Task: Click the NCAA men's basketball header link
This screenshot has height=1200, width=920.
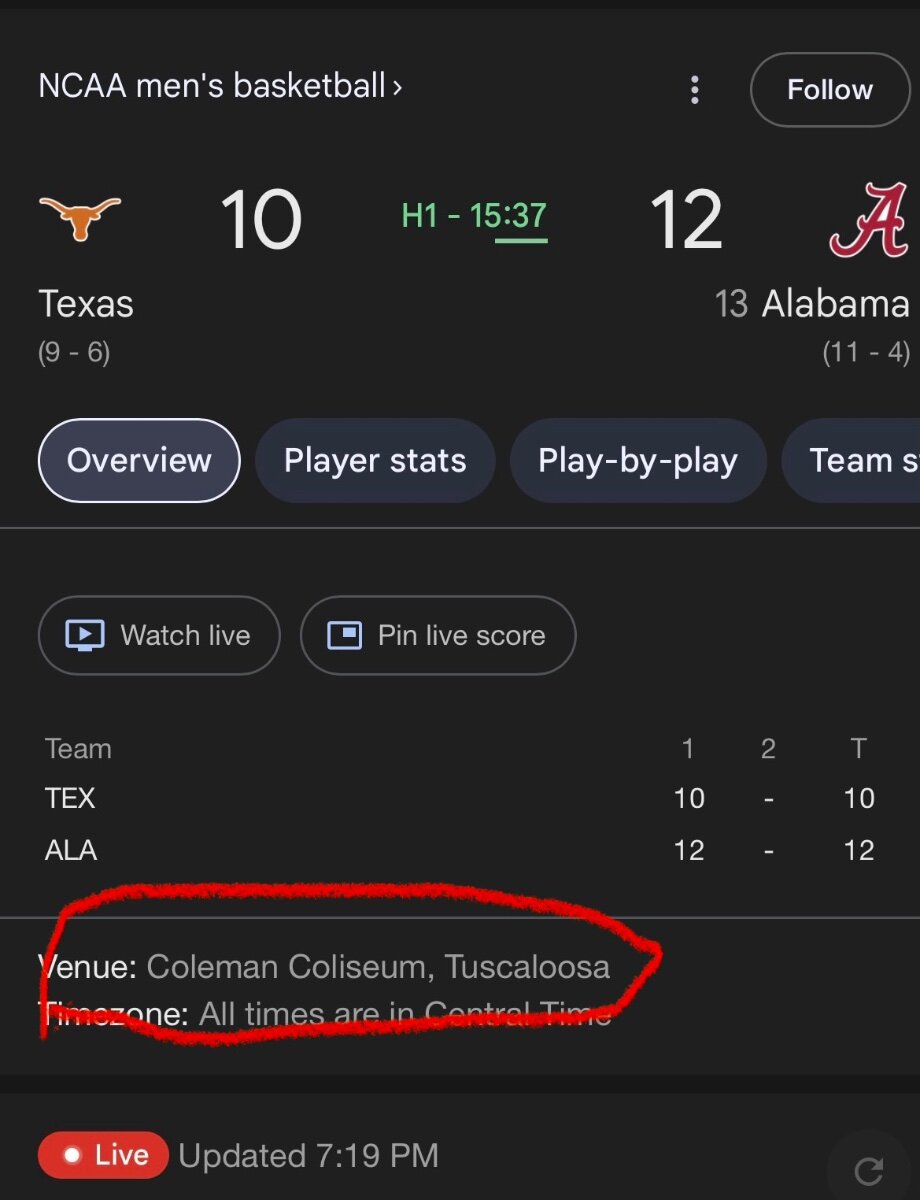Action: [211, 86]
